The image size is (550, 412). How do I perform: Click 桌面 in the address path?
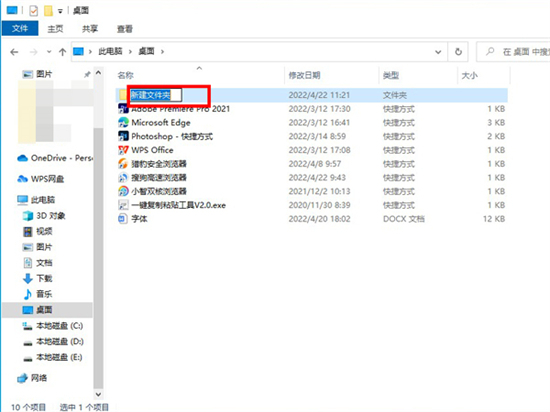[146, 52]
